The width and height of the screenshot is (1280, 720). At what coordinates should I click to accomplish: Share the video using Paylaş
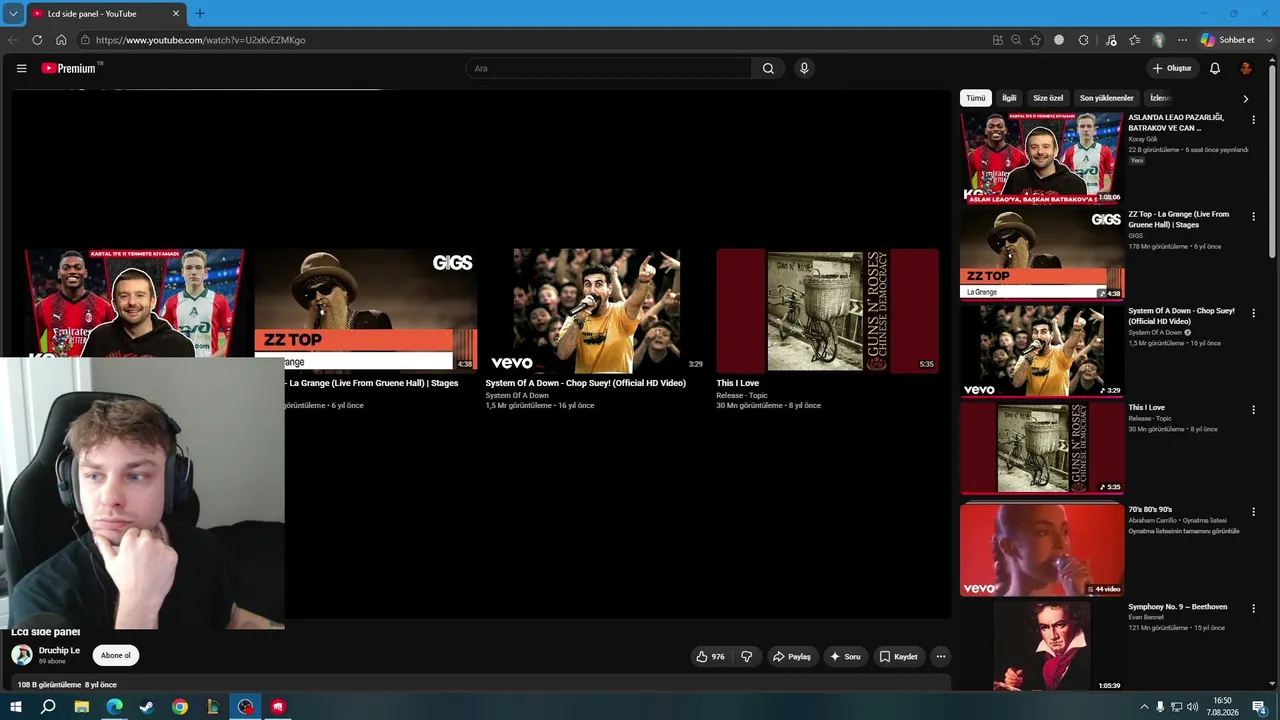tap(791, 657)
